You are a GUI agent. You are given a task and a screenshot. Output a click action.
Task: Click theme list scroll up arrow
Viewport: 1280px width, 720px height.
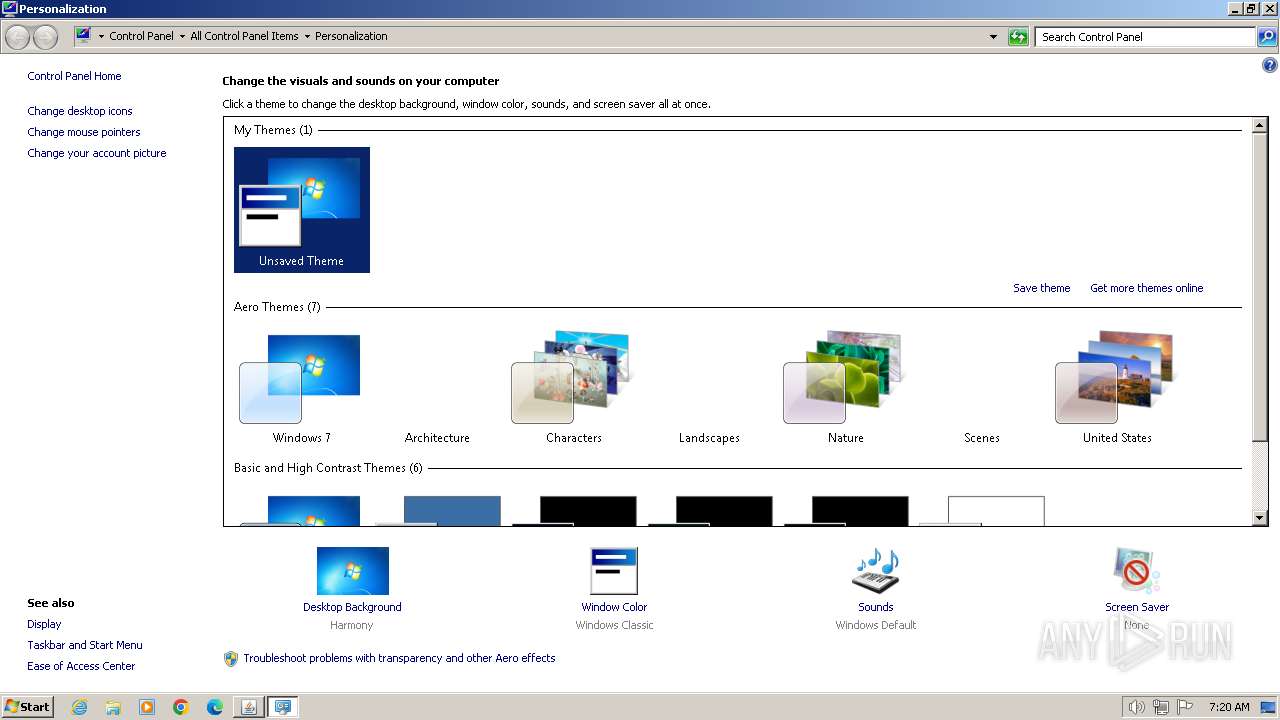tap(1260, 126)
